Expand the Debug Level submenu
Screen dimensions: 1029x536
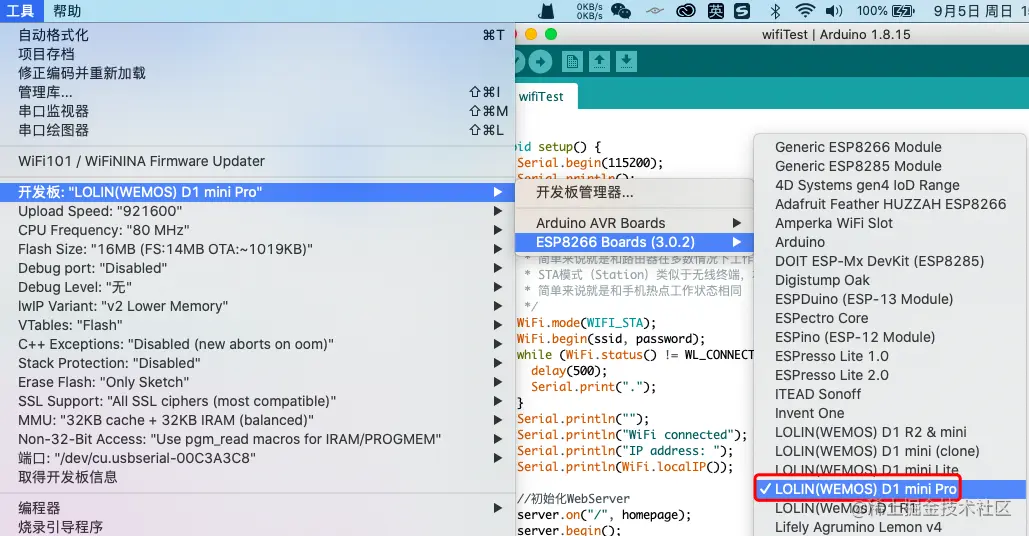[x=257, y=287]
